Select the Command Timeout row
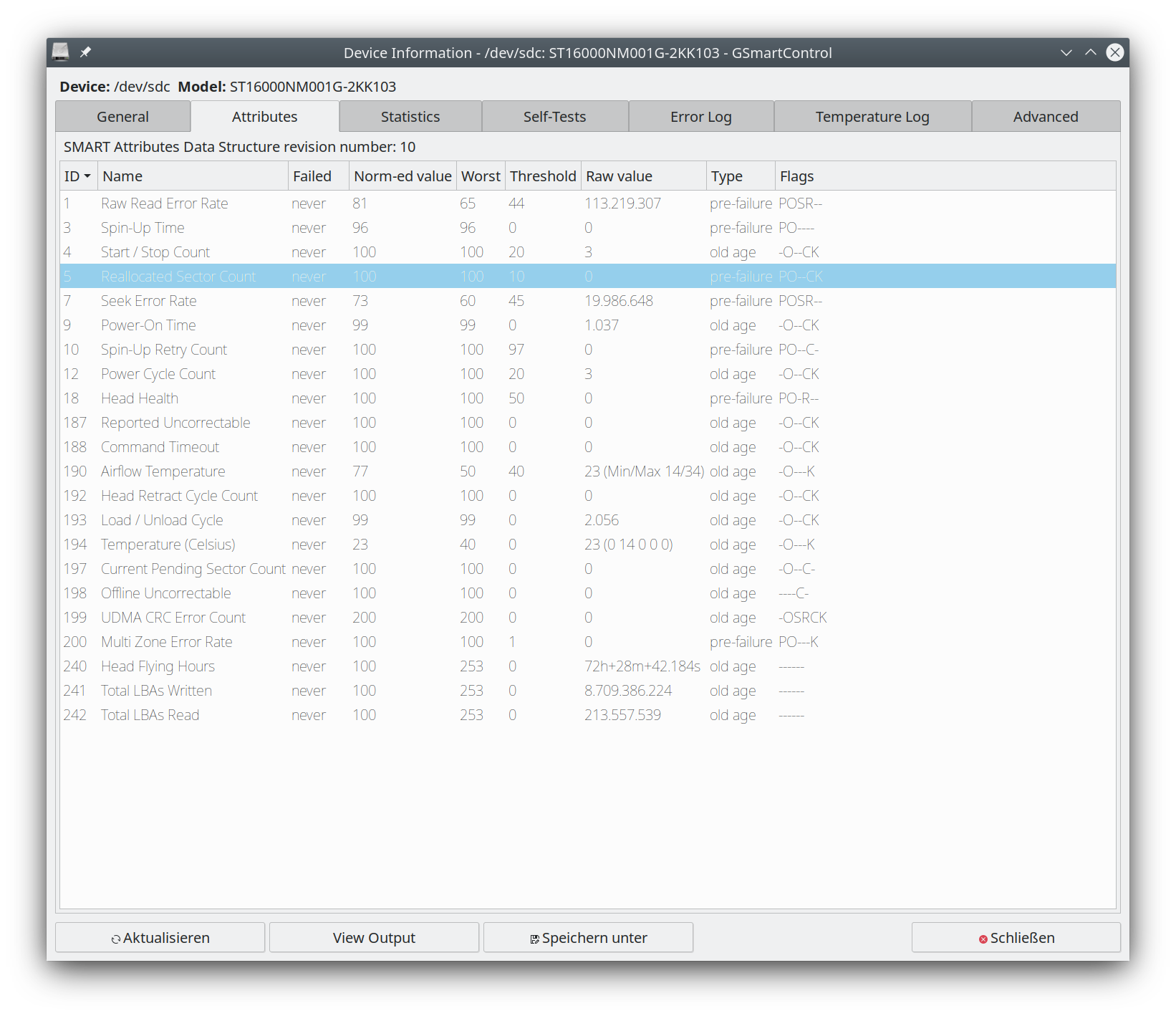 coord(587,447)
